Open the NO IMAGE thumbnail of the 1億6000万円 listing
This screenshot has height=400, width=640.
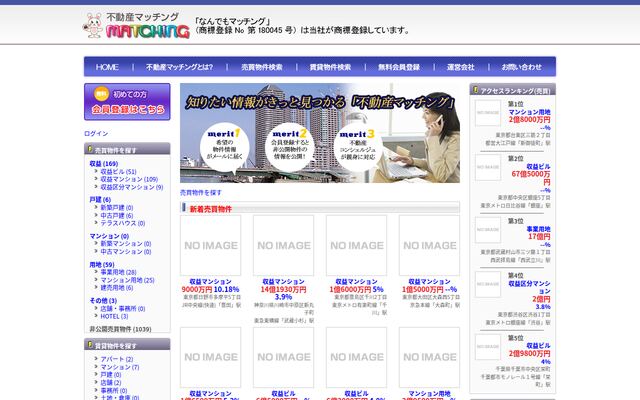click(357, 245)
